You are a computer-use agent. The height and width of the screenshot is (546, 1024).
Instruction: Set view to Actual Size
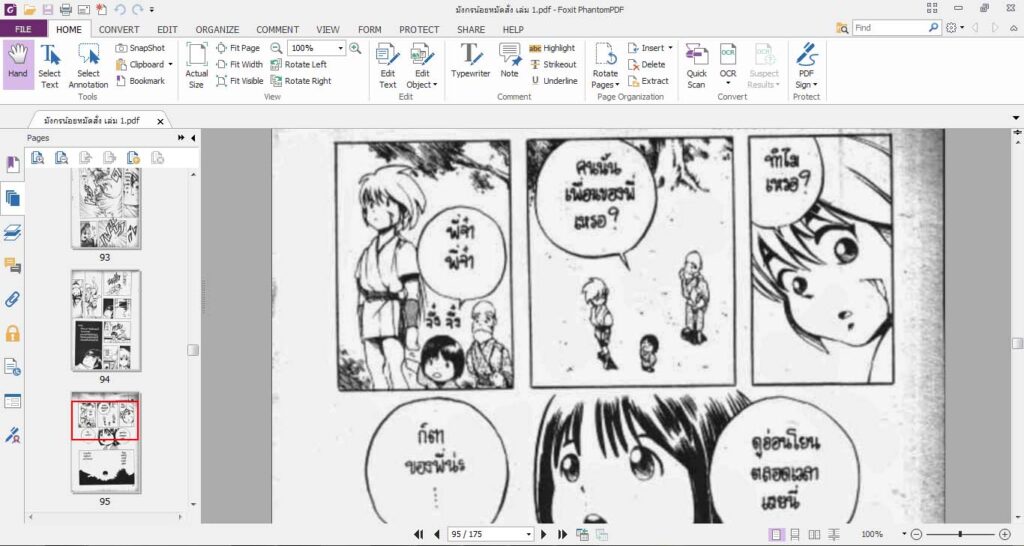coord(196,66)
